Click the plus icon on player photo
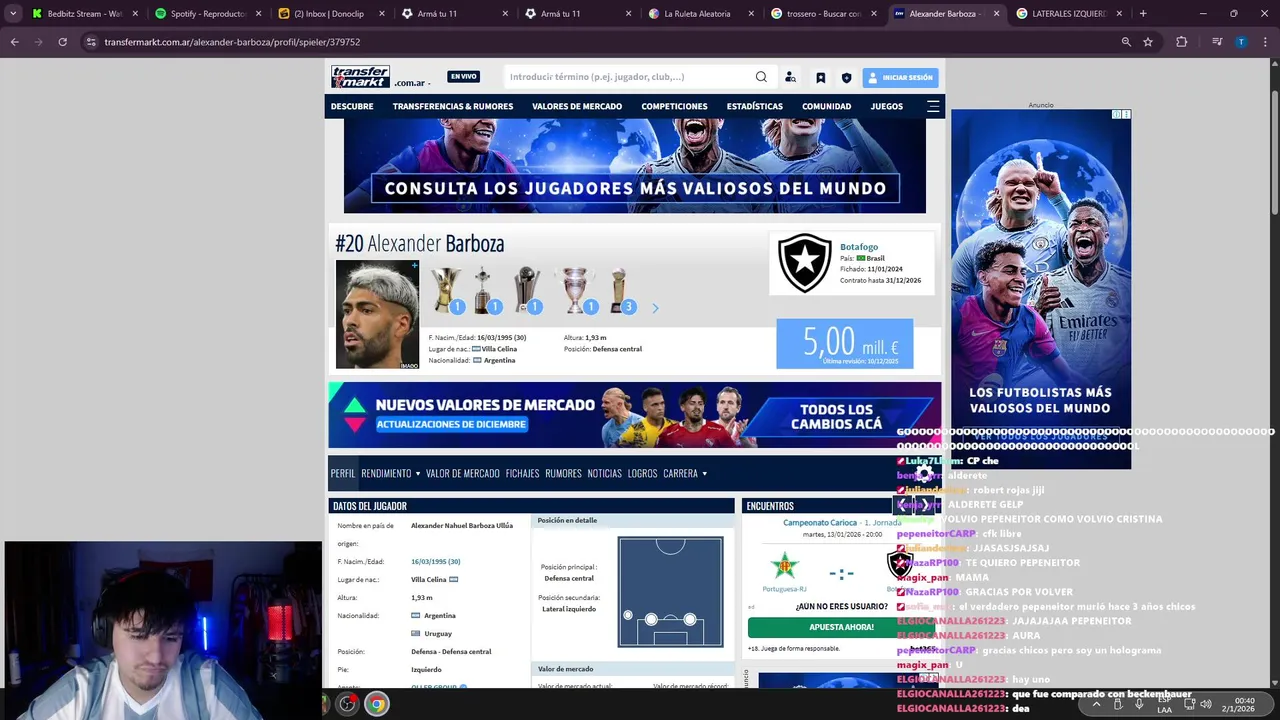Screen dimensions: 1280x720 (414, 265)
